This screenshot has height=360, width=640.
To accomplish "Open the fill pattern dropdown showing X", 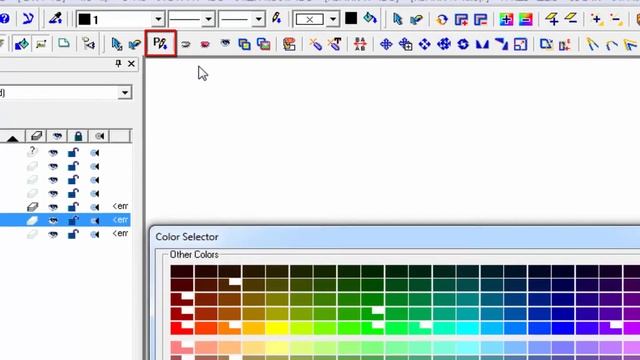I will [x=333, y=19].
